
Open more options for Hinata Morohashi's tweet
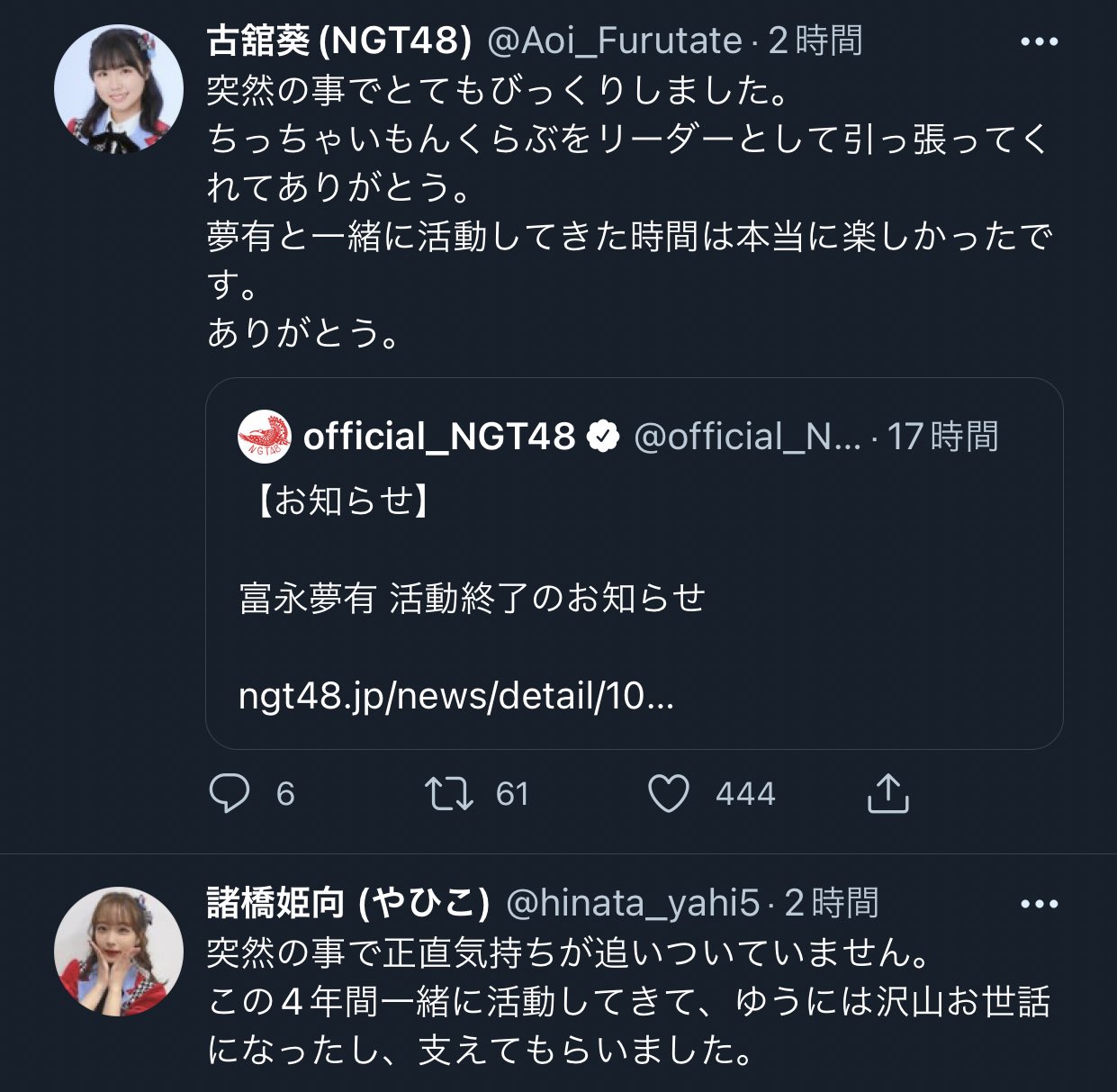(x=1039, y=904)
